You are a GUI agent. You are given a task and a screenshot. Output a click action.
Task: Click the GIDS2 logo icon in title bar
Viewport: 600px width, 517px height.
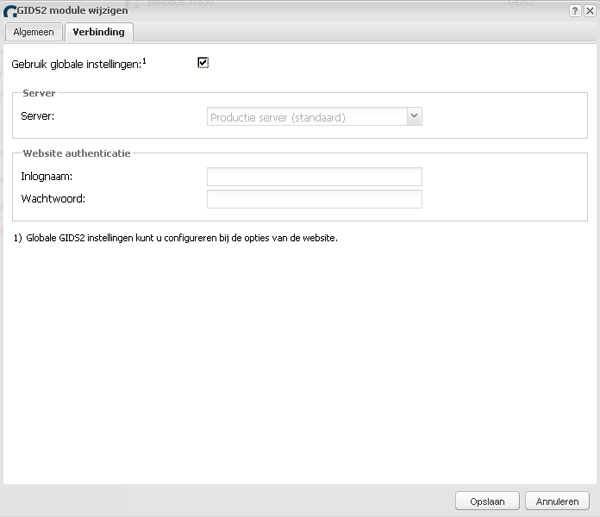click(10, 11)
